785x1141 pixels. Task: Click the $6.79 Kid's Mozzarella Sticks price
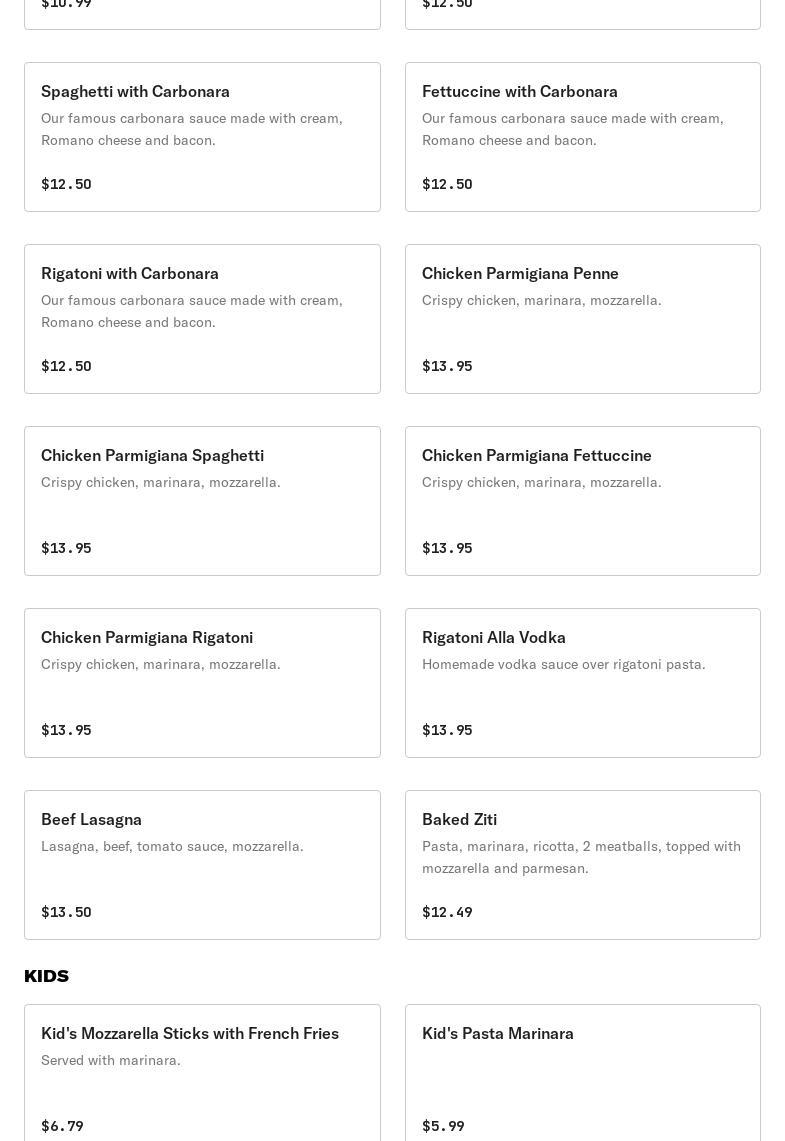click(x=62, y=1126)
